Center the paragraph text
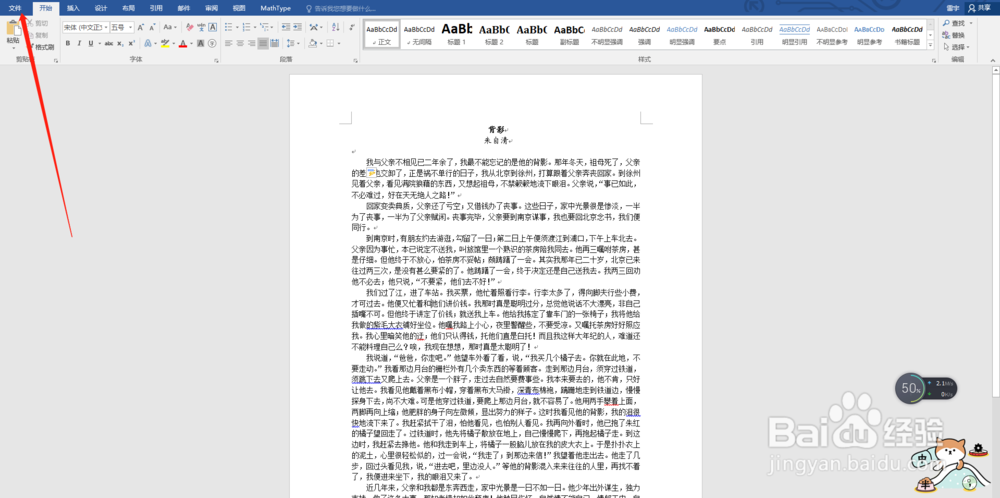 [240, 43]
